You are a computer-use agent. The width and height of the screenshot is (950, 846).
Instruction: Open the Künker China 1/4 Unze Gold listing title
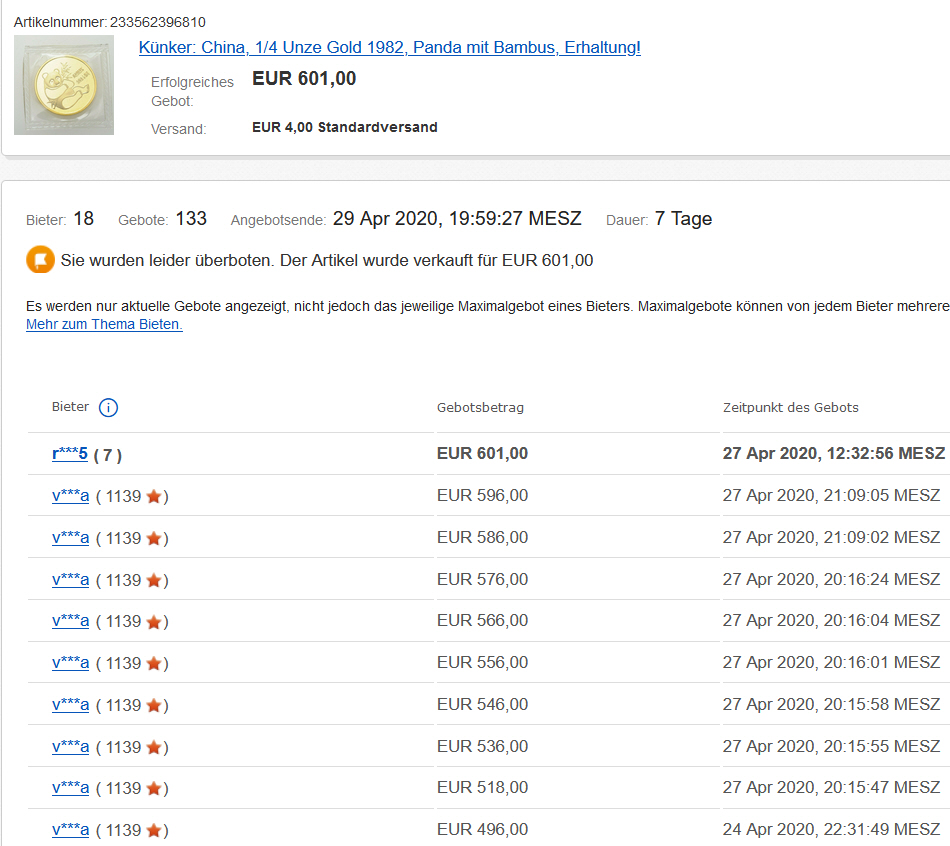(389, 47)
